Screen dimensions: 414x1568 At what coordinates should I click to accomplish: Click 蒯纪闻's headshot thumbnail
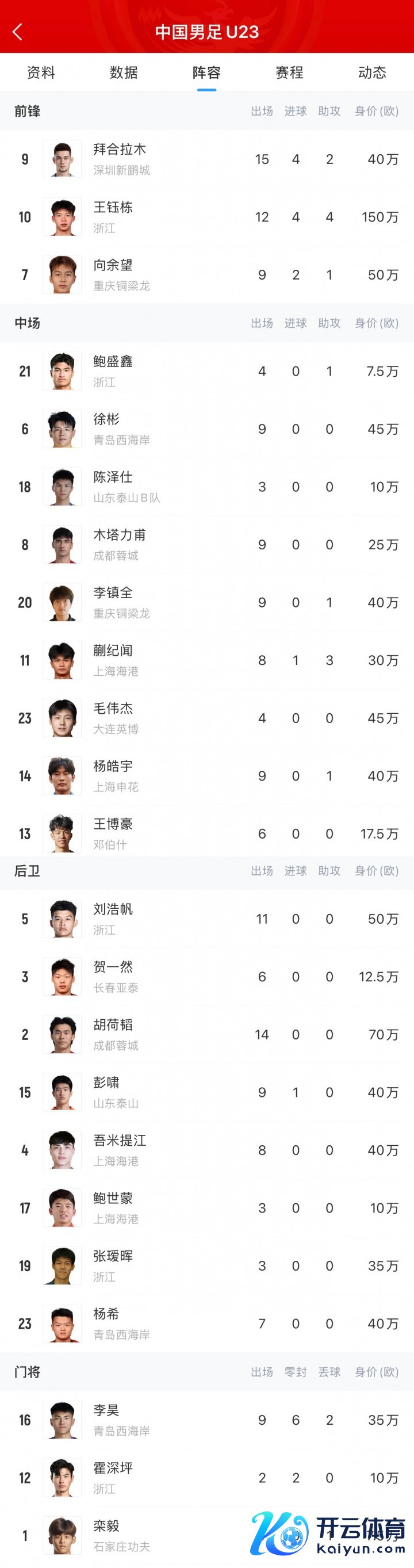coord(62,660)
